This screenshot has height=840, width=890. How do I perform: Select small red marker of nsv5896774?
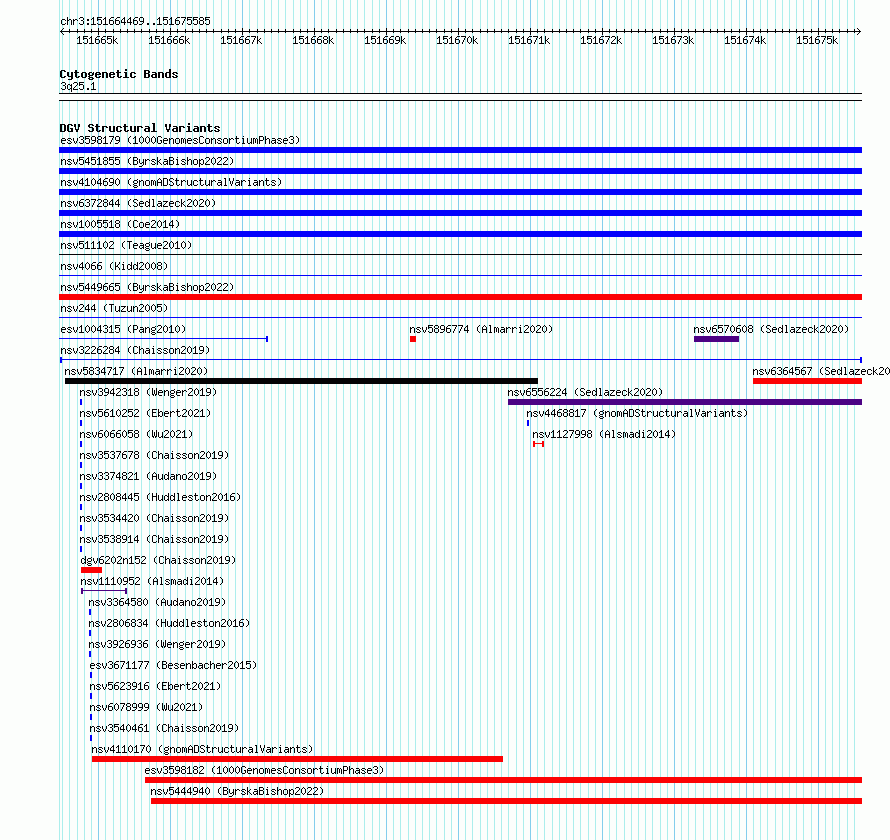pos(413,339)
